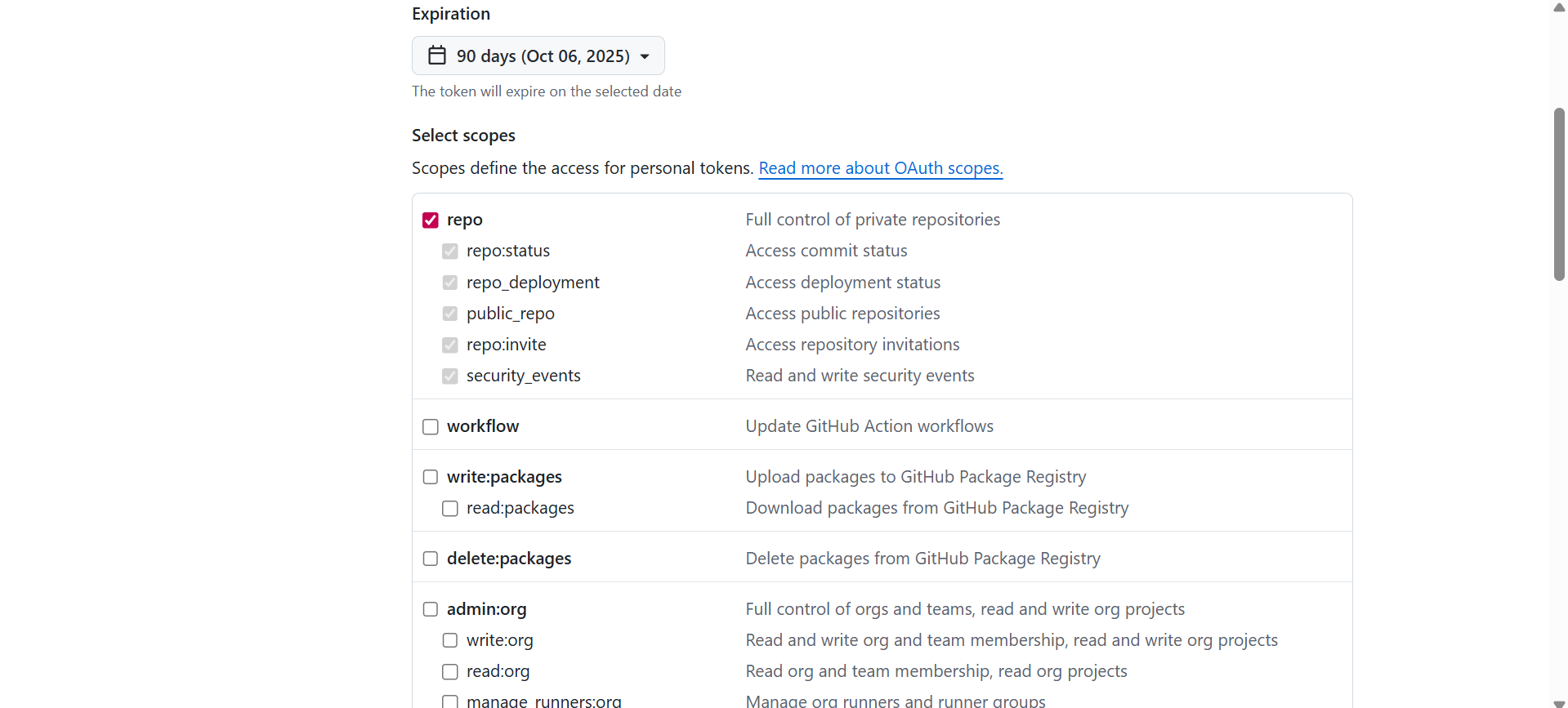Click 'Delete packages from GitHub Package Registry' text
Image resolution: width=1568 pixels, height=708 pixels.
923,559
